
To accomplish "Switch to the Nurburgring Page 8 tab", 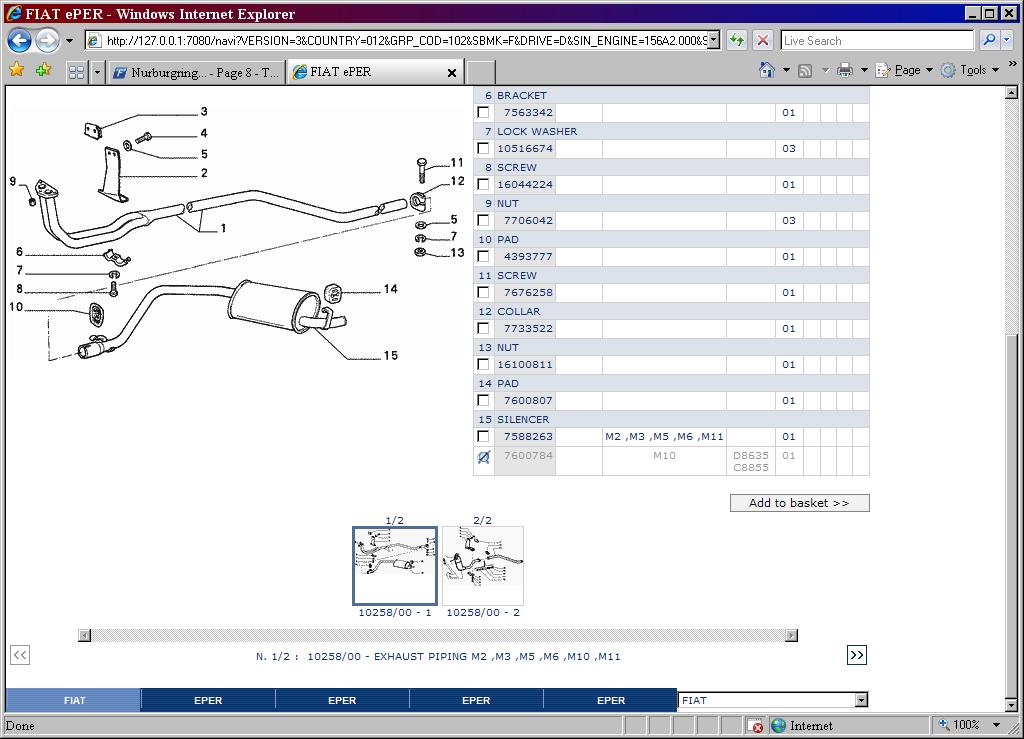I will 196,72.
